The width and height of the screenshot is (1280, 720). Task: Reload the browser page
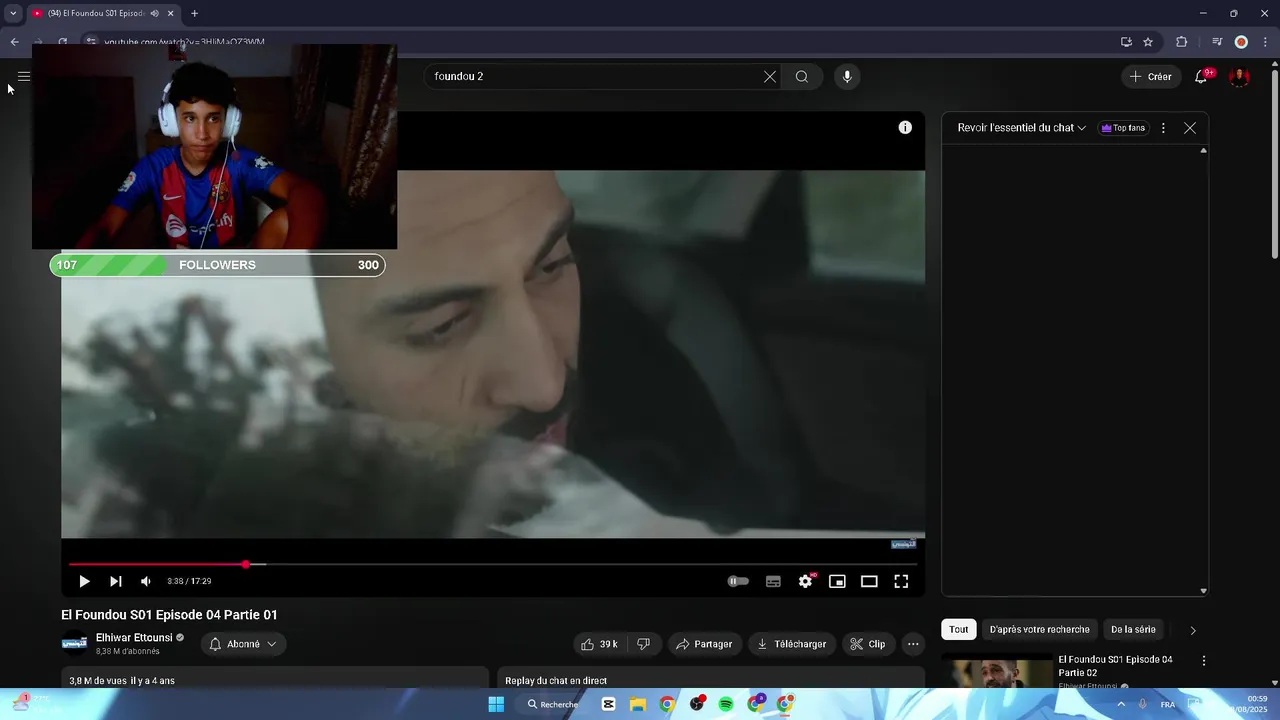pos(62,42)
